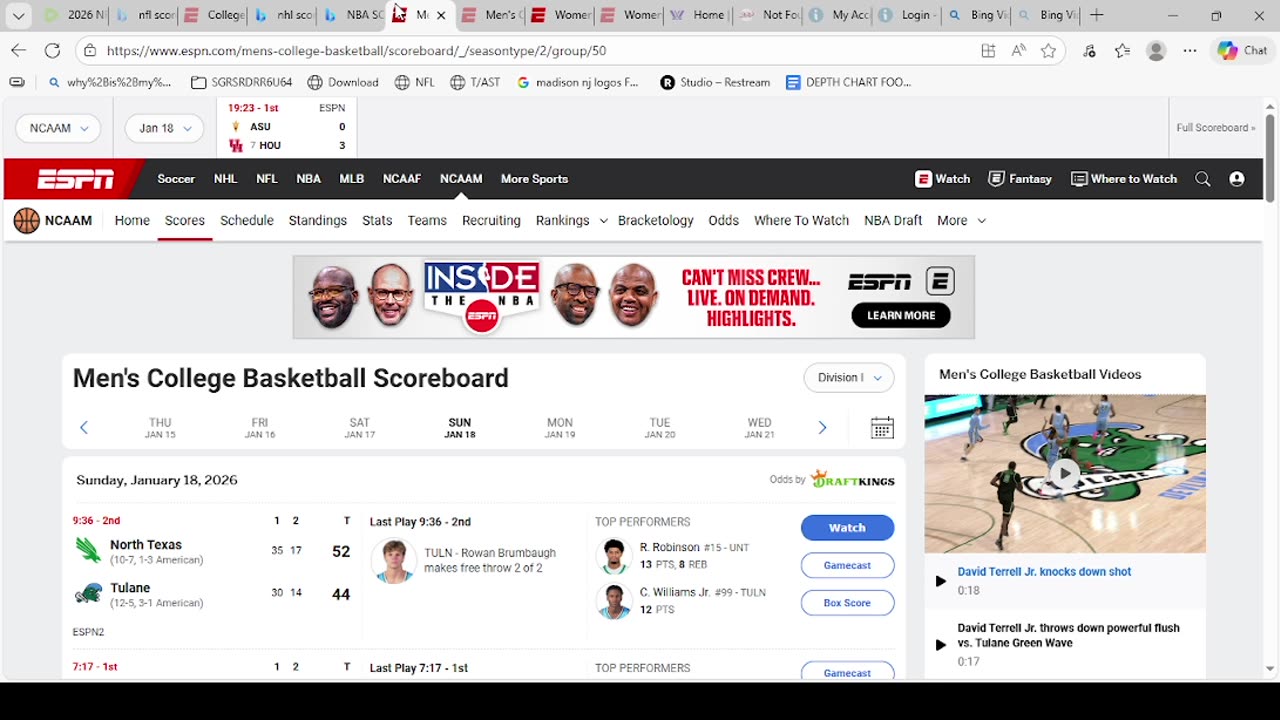
Task: Open the split screen icon in address bar
Action: (988, 50)
